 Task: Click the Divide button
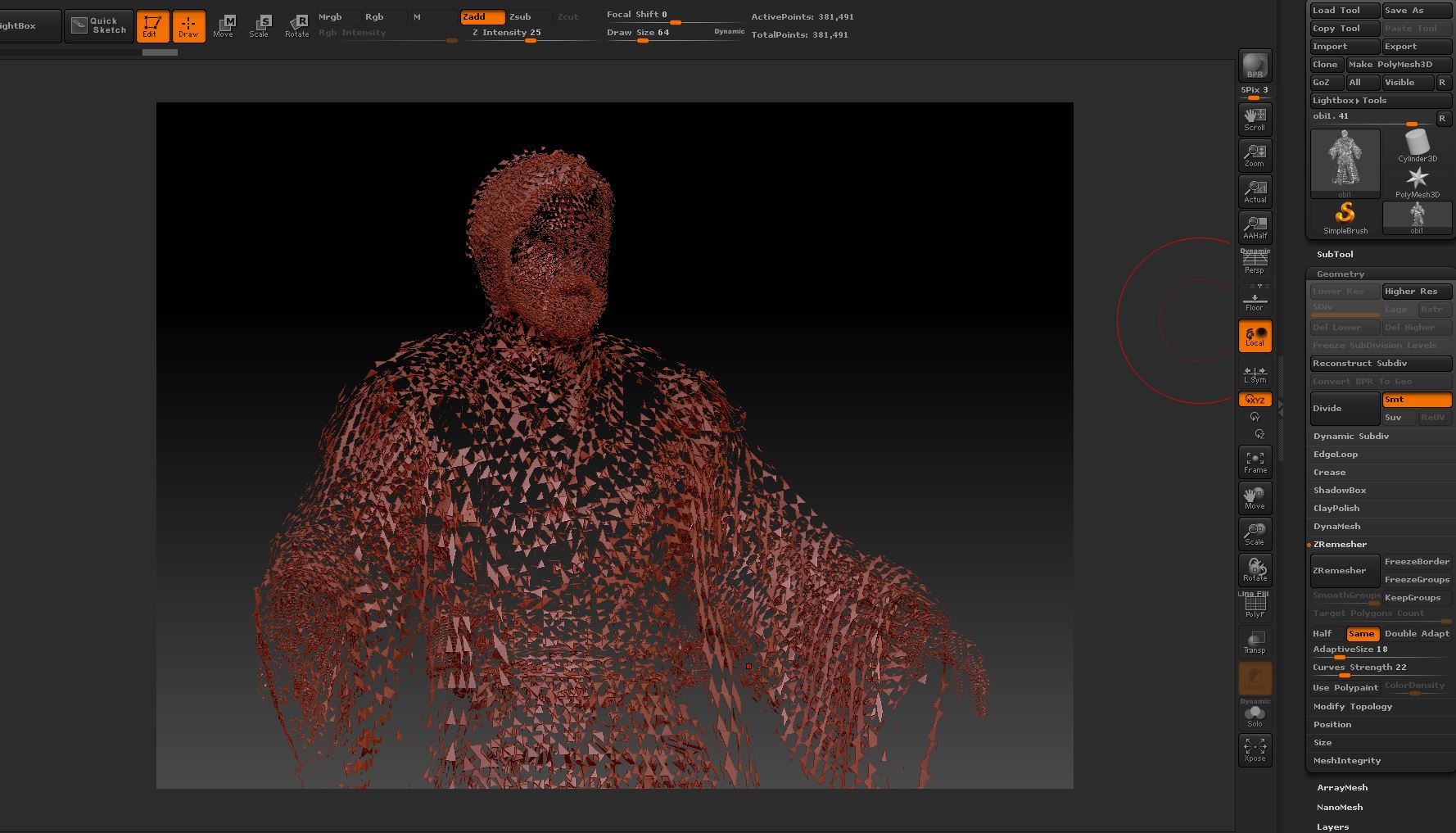tap(1345, 409)
